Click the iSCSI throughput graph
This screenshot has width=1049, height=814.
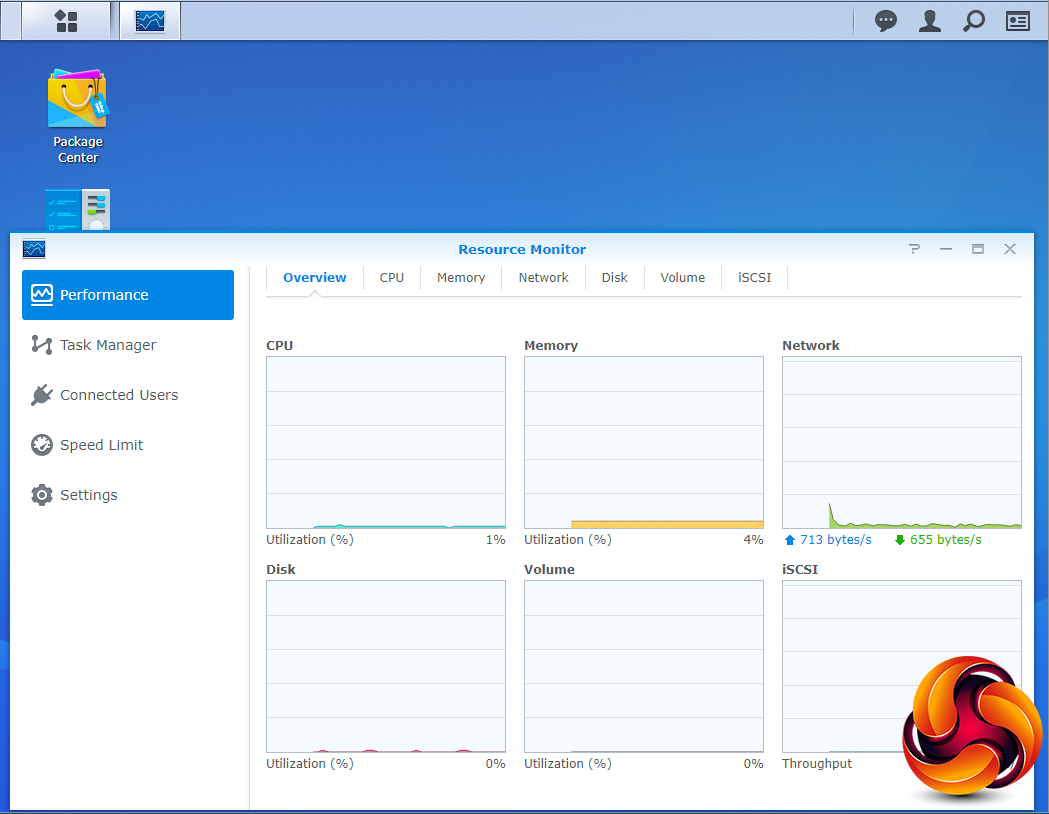(902, 666)
